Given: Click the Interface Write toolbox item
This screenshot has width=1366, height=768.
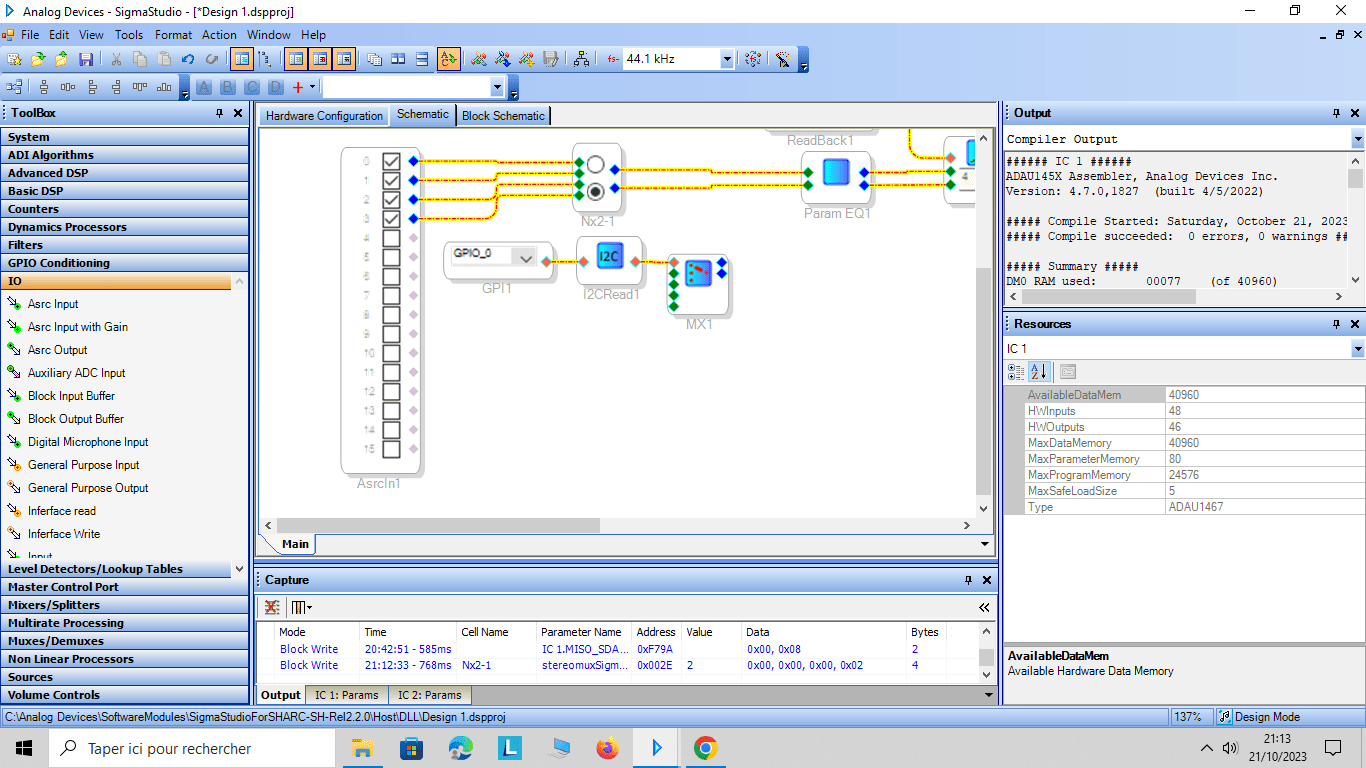Looking at the screenshot, I should [x=64, y=534].
